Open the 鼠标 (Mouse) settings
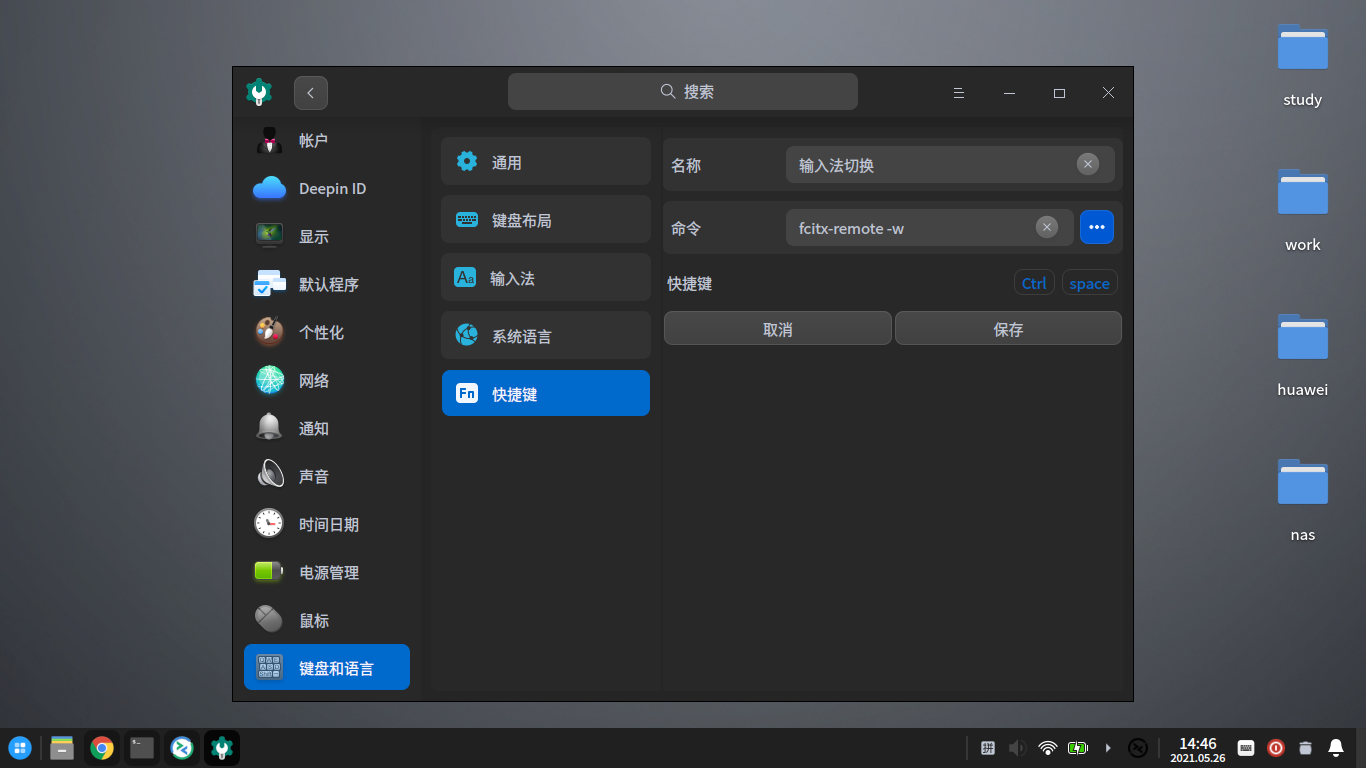 coord(327,621)
